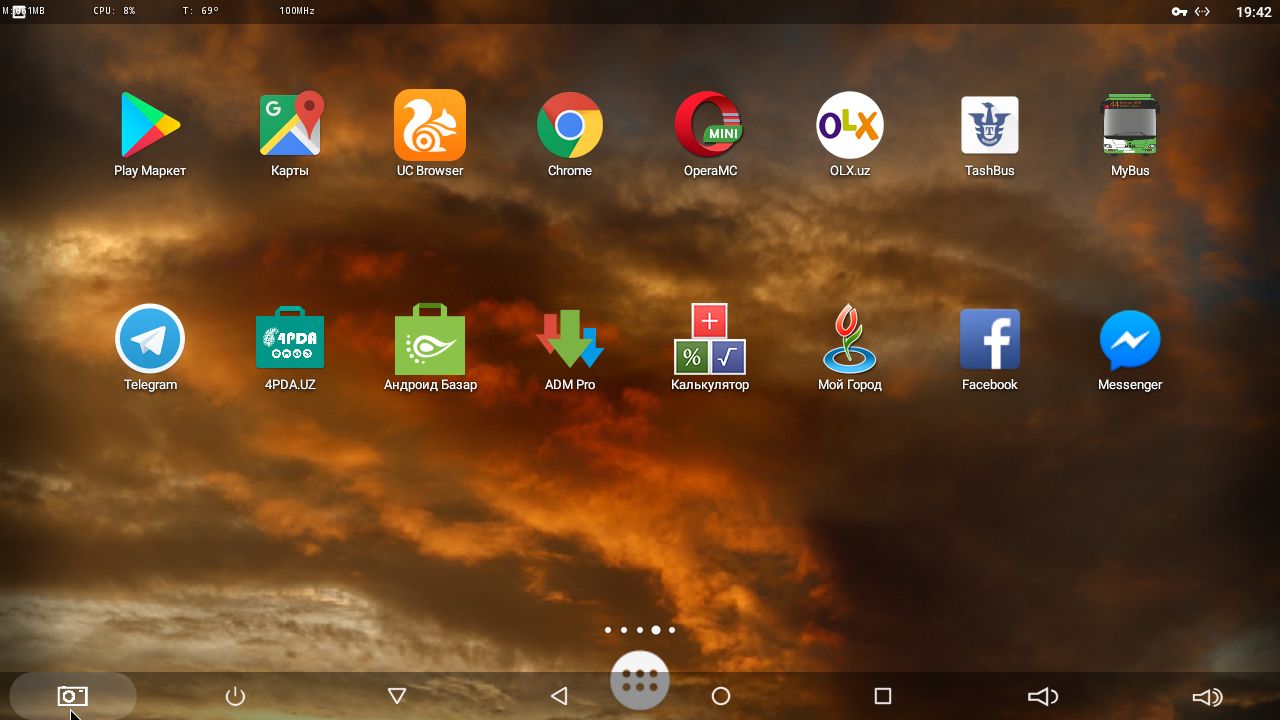This screenshot has width=1280, height=720.
Task: Launch ADM Pro download manager
Action: pos(570,339)
